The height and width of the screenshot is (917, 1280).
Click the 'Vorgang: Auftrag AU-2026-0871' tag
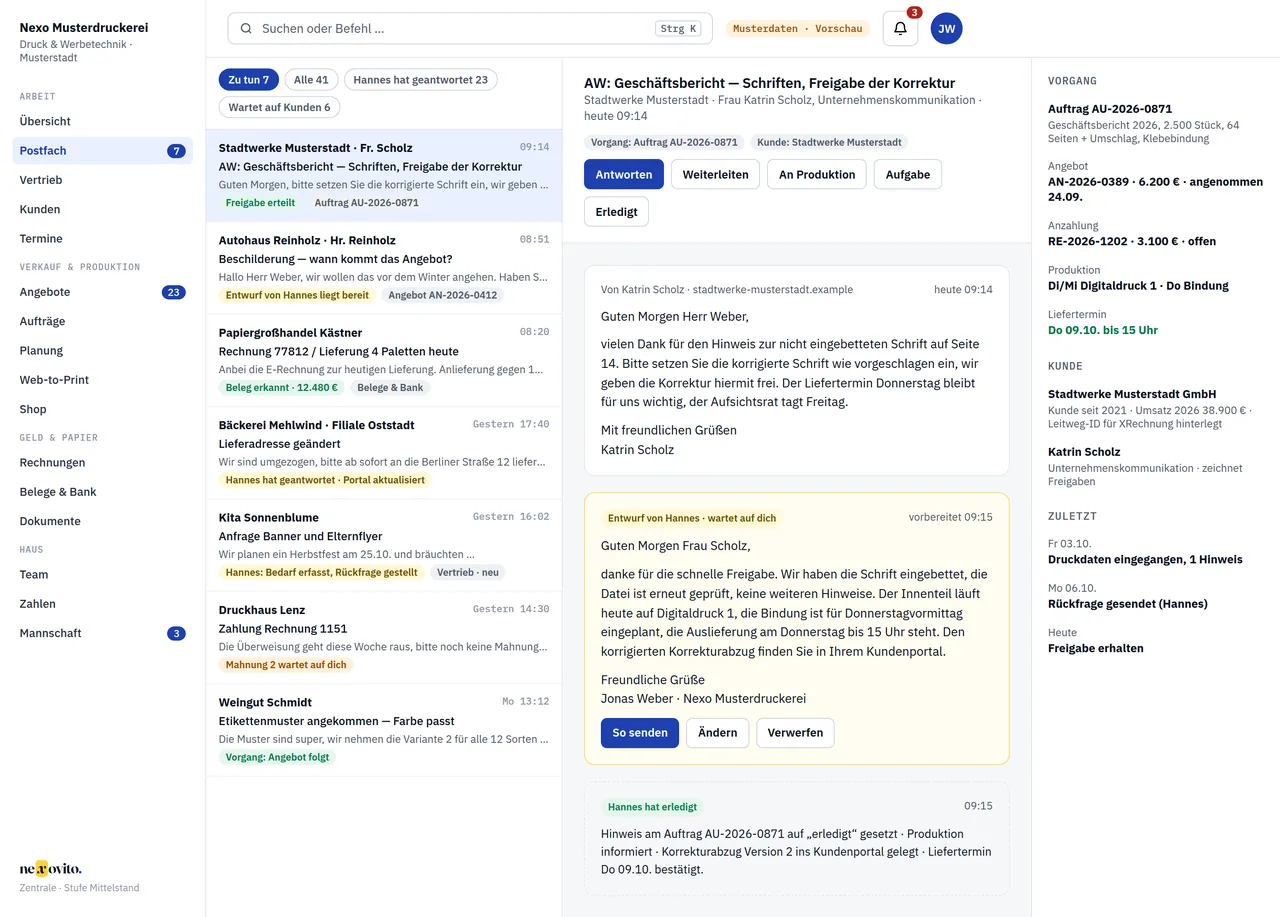pyautogui.click(x=664, y=142)
